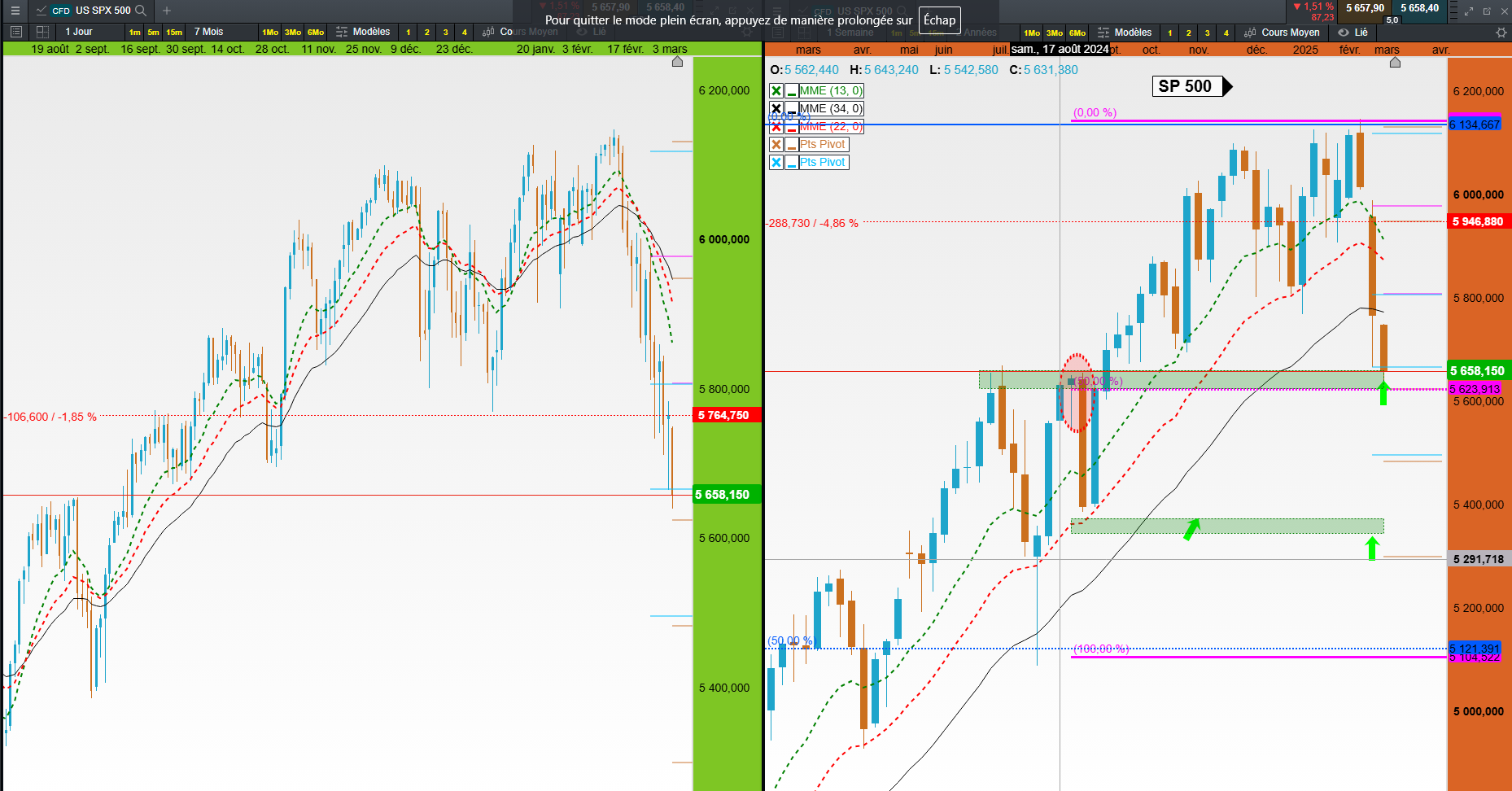1512x791 pixels.
Task: Open the chart layout grid icon in left toolbar
Action: [x=42, y=32]
